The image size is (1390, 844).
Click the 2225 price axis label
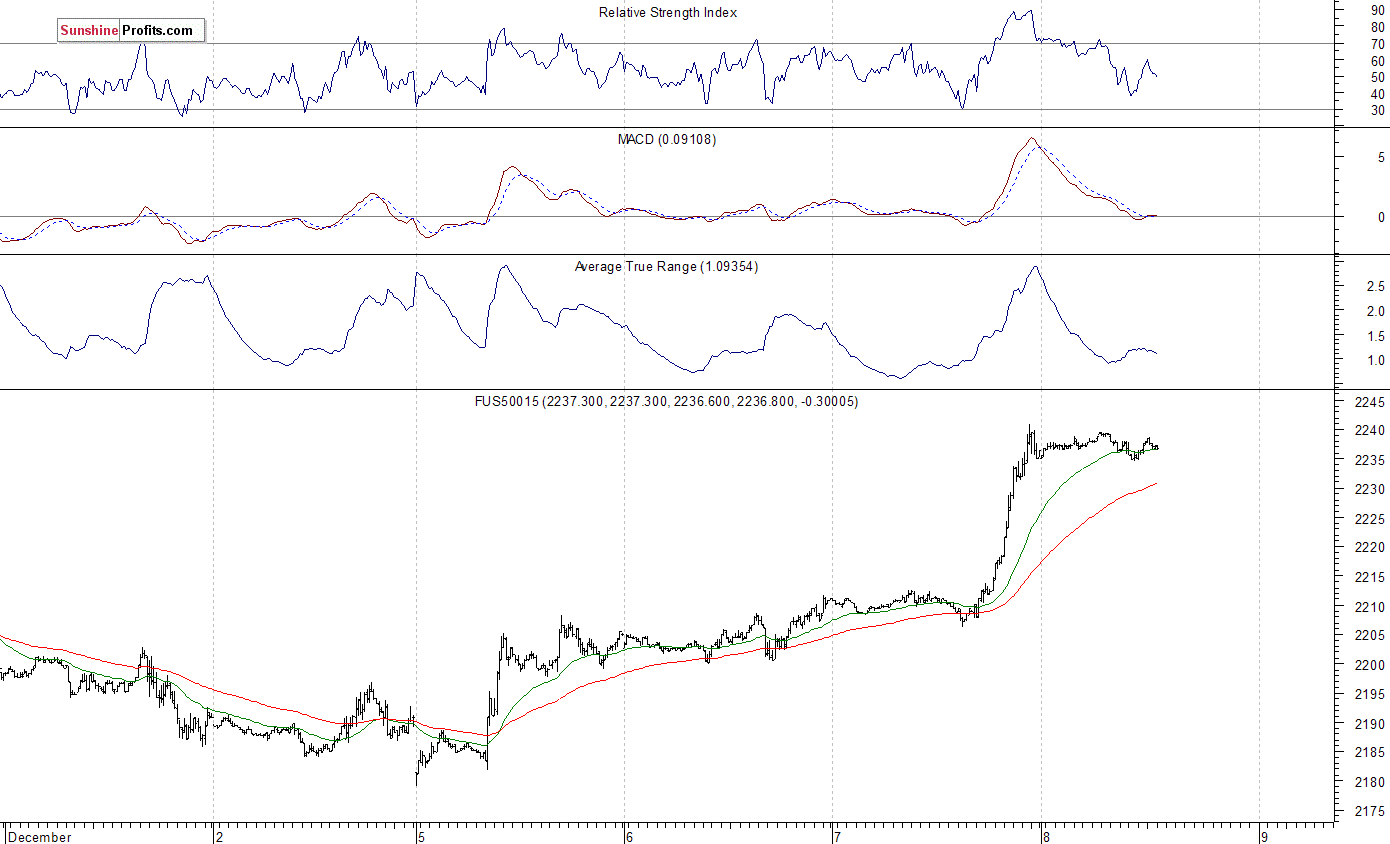coord(1370,519)
